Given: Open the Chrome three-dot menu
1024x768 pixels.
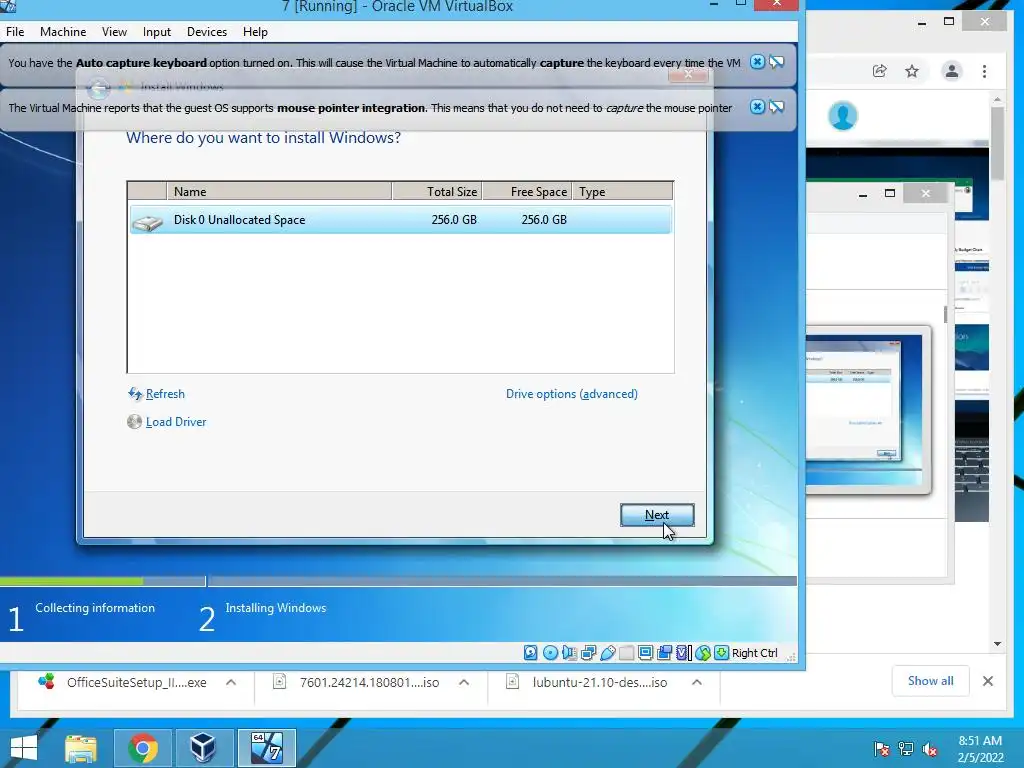Looking at the screenshot, I should point(984,71).
